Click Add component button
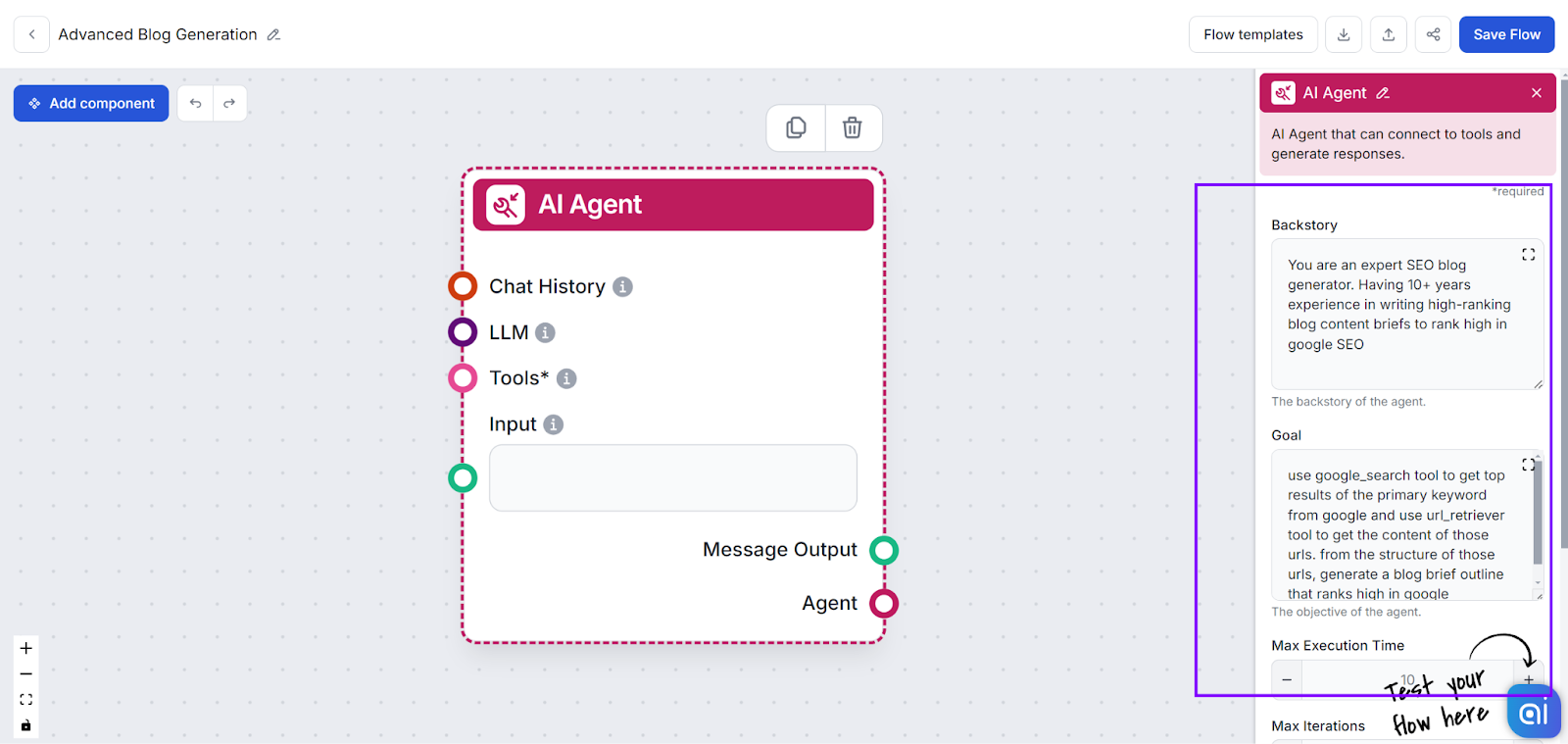 point(91,103)
